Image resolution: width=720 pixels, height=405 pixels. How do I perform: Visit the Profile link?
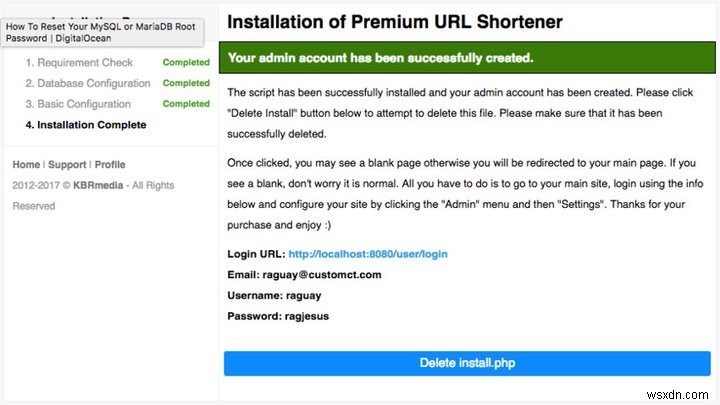coord(110,165)
